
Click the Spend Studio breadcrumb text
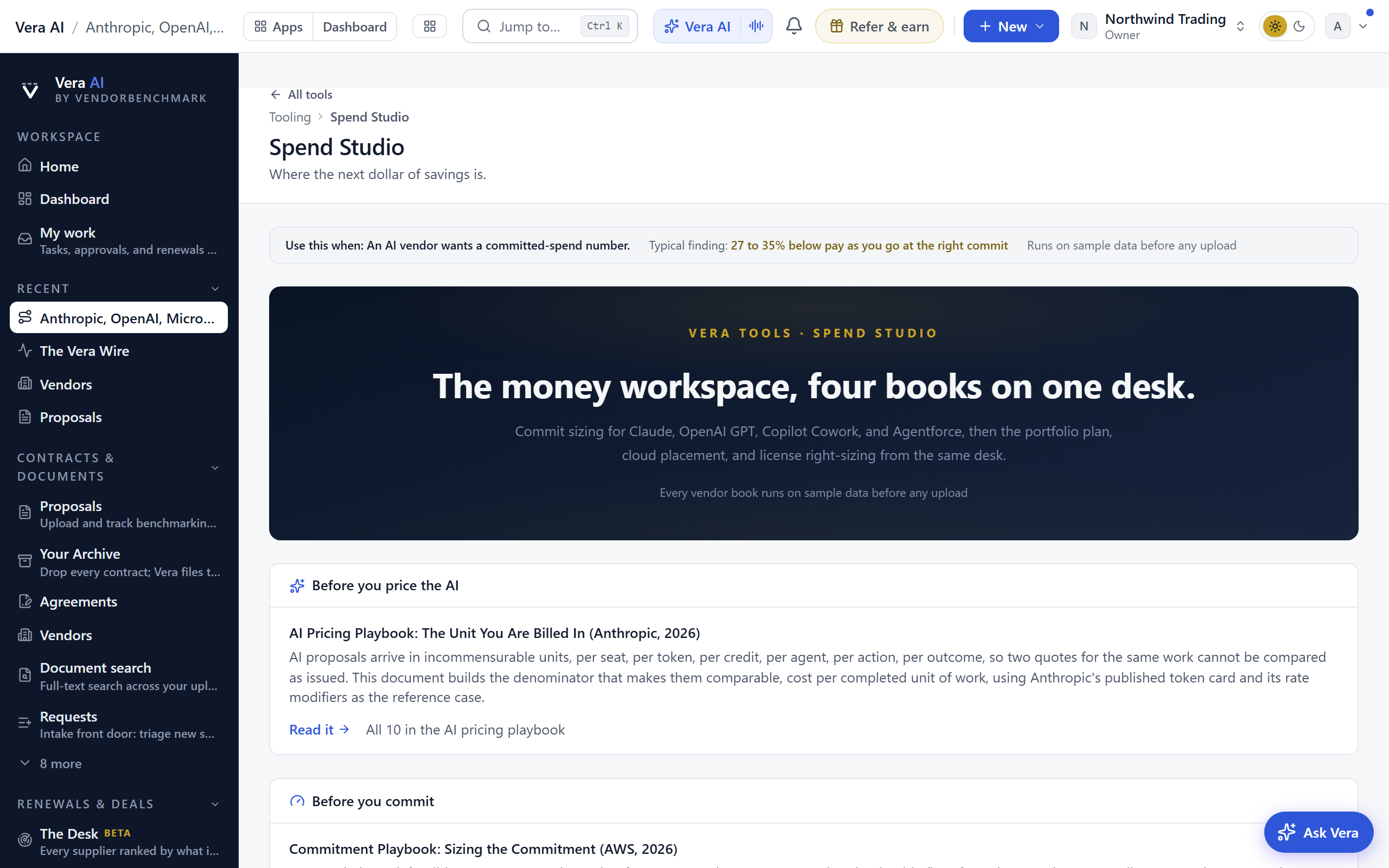(x=369, y=117)
